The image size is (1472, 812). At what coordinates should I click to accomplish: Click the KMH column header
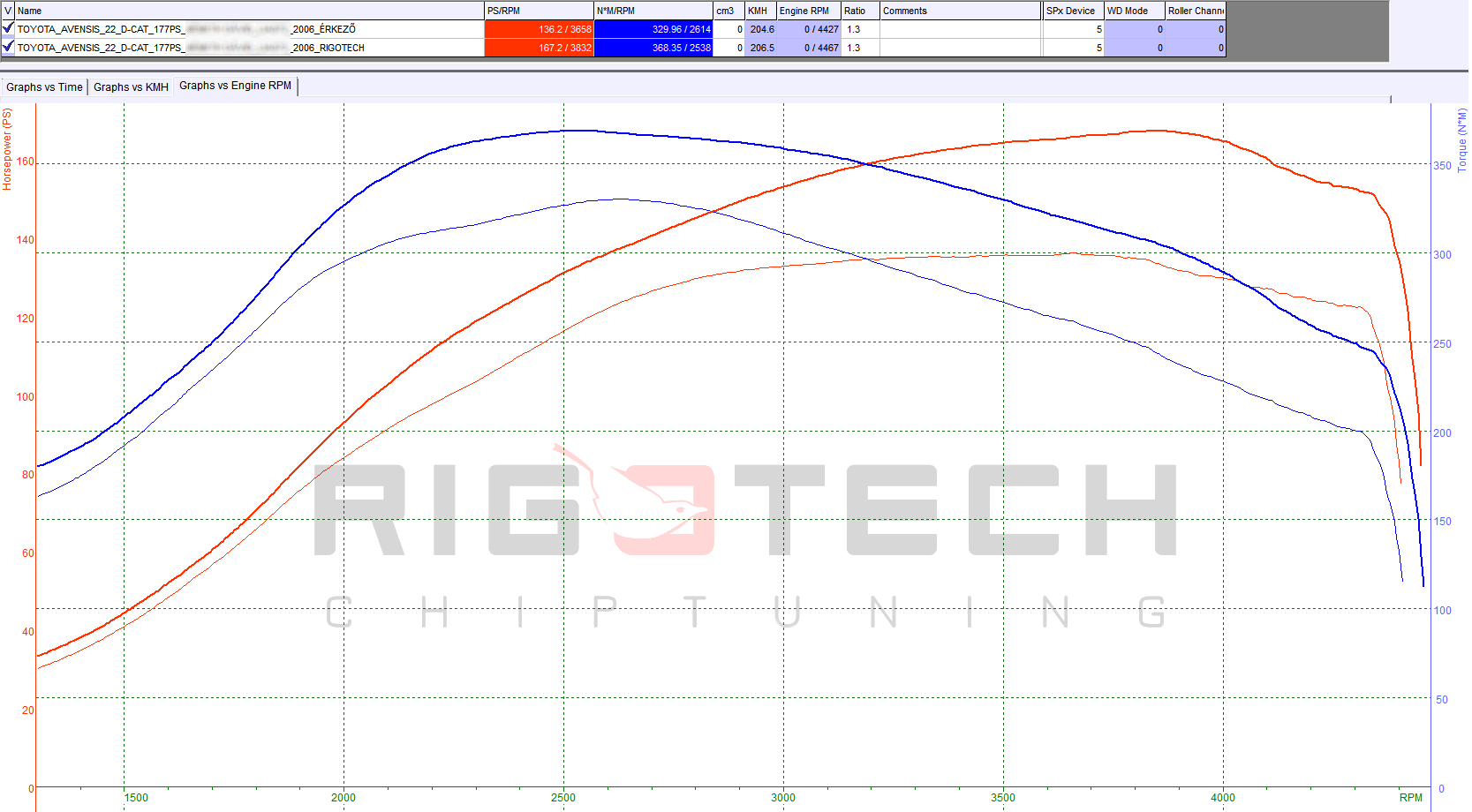pyautogui.click(x=760, y=11)
